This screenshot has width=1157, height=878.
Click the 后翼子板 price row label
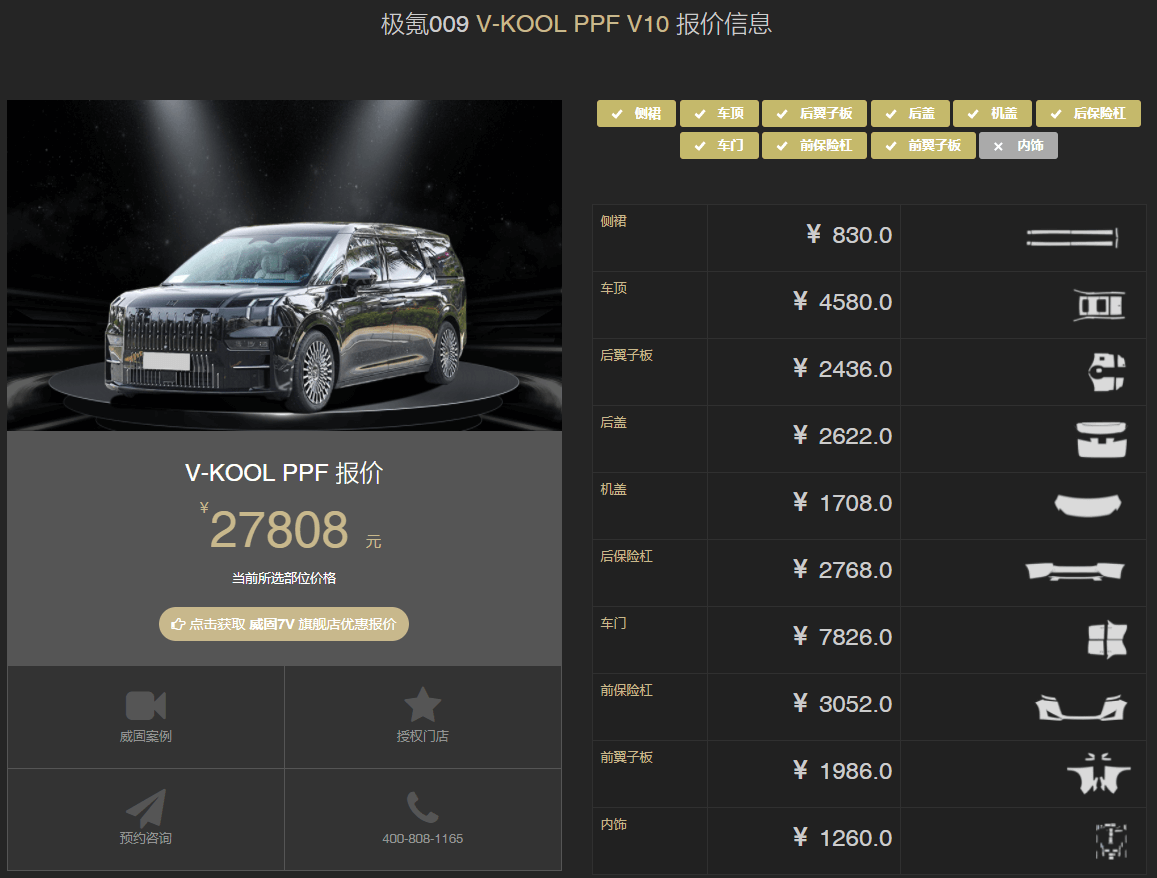click(627, 355)
